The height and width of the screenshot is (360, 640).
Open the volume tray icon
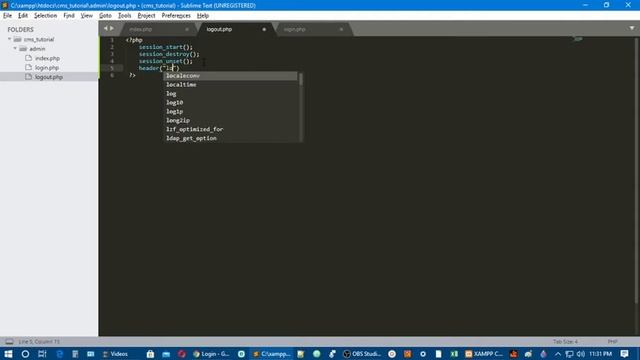[x=580, y=354]
